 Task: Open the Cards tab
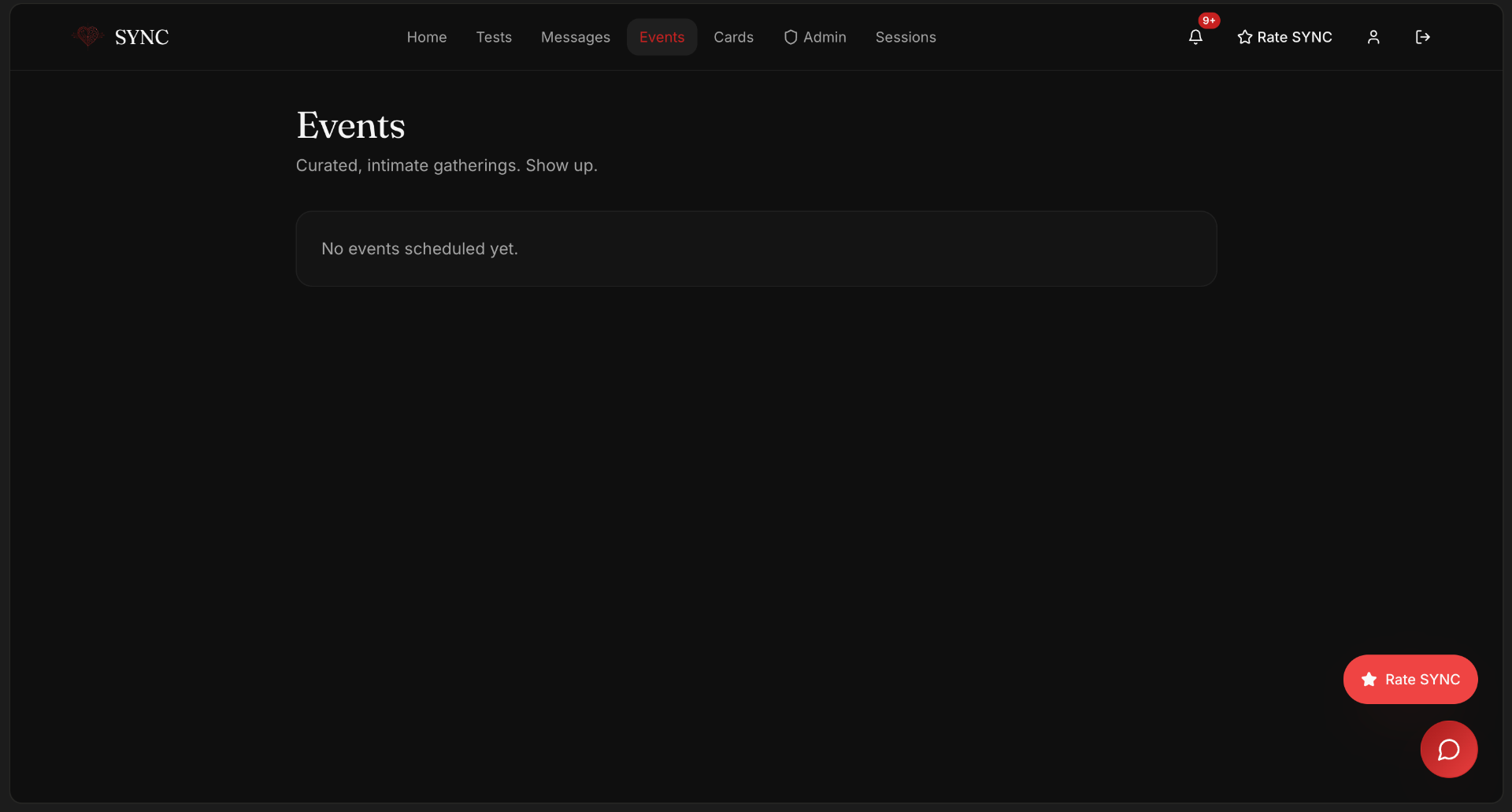coord(734,37)
